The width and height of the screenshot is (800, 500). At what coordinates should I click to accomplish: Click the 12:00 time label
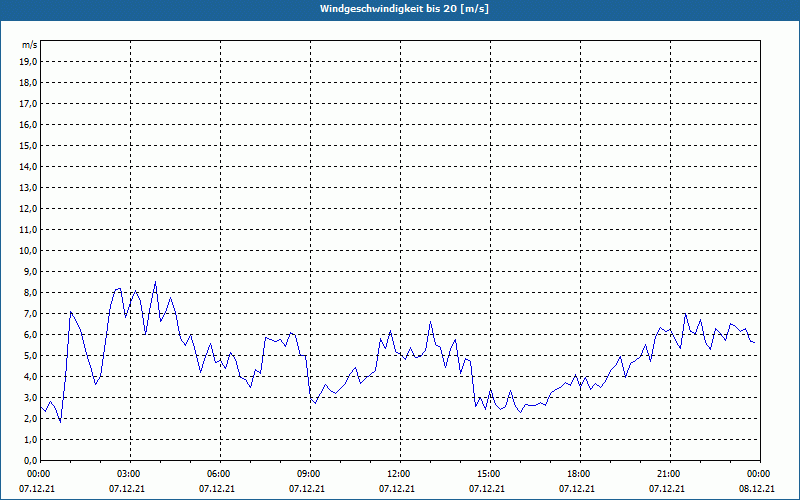pyautogui.click(x=399, y=474)
